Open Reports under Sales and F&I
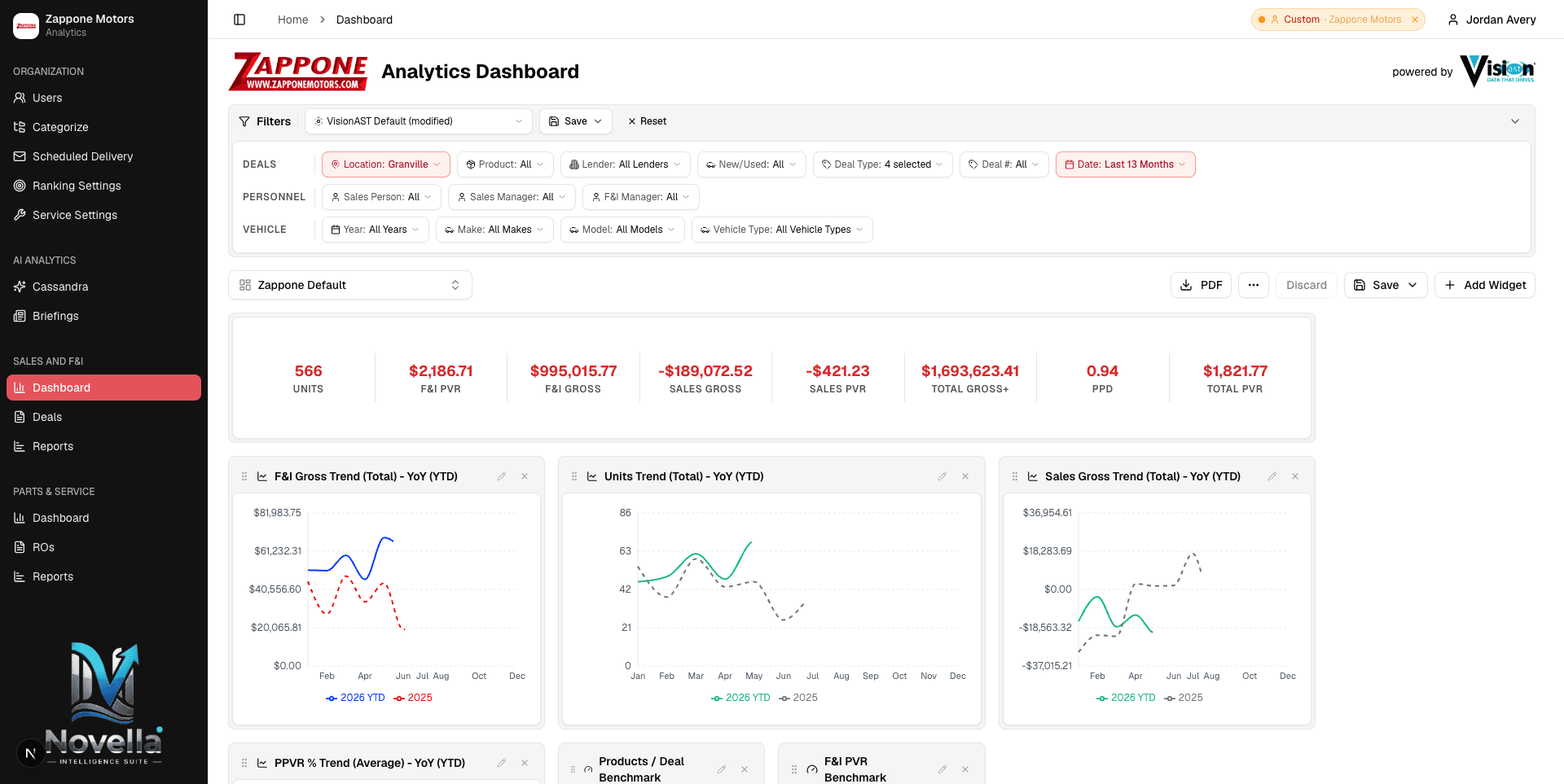 pyautogui.click(x=103, y=446)
